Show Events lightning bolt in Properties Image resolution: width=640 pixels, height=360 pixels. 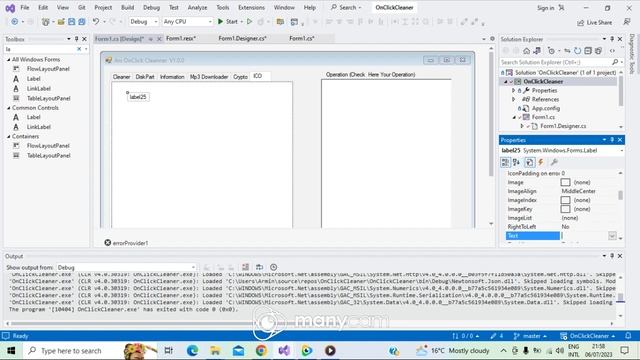coord(541,162)
